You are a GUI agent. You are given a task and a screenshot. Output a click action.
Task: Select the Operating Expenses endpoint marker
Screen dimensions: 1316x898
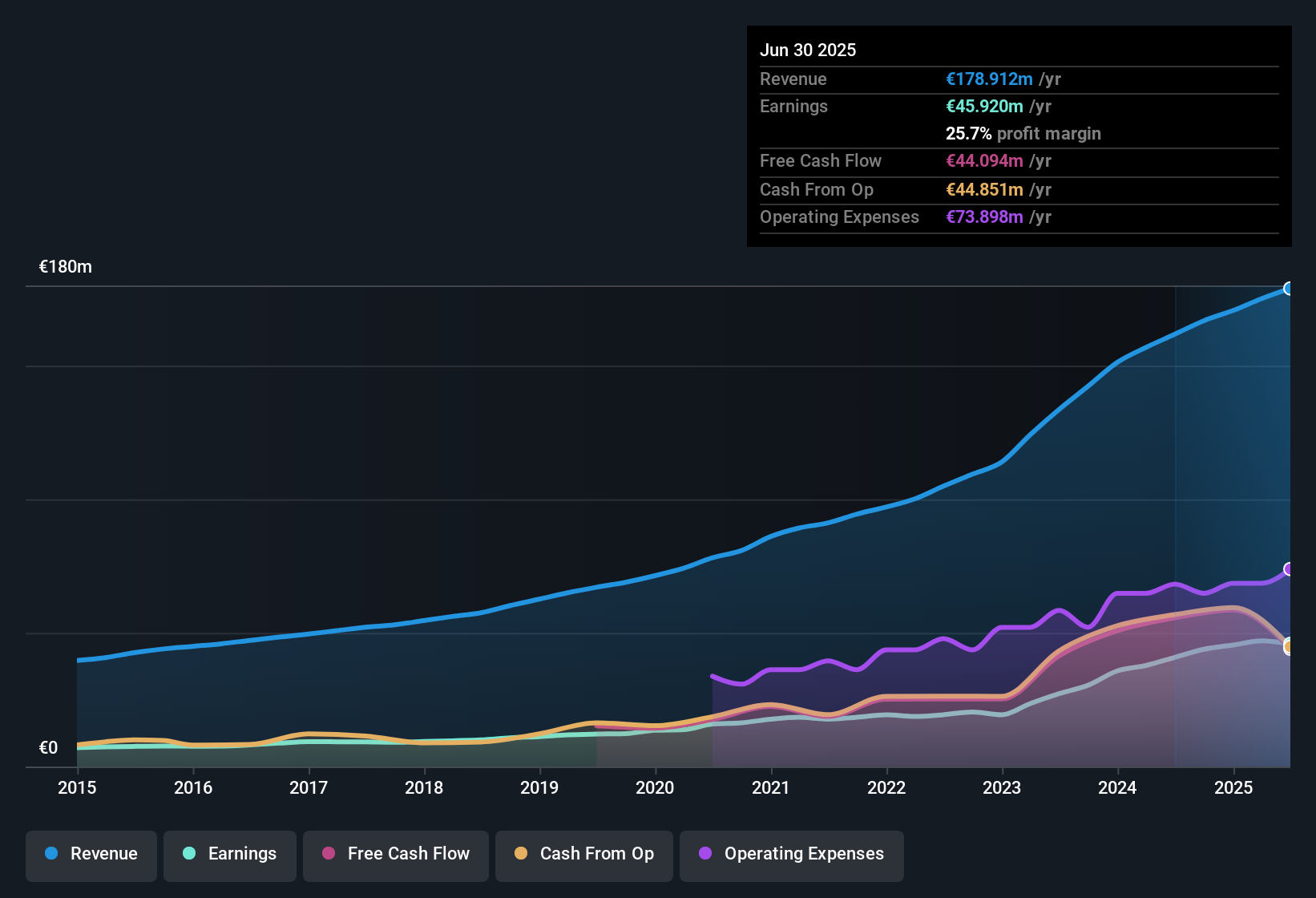1288,569
